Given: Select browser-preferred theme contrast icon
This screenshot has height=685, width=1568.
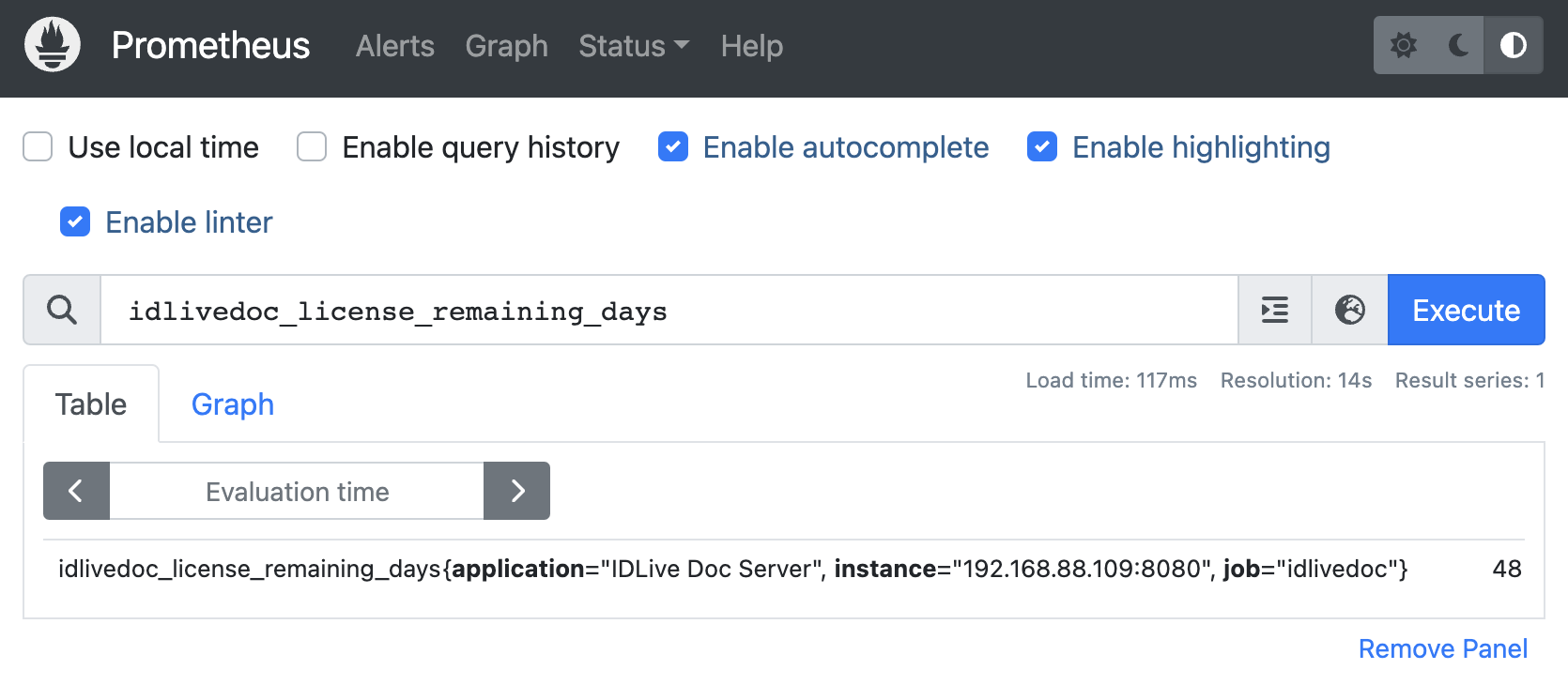Looking at the screenshot, I should click(x=1513, y=45).
